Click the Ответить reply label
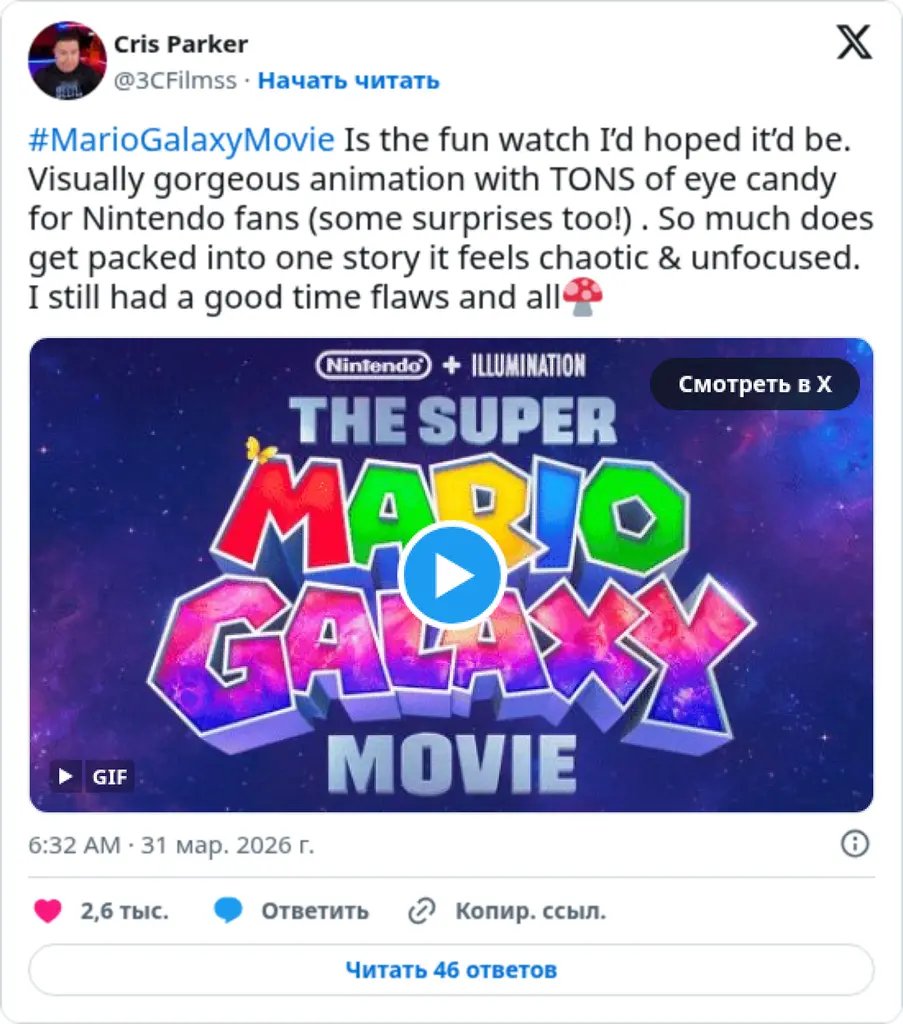Viewport: 903px width, 1024px height. pos(315,911)
